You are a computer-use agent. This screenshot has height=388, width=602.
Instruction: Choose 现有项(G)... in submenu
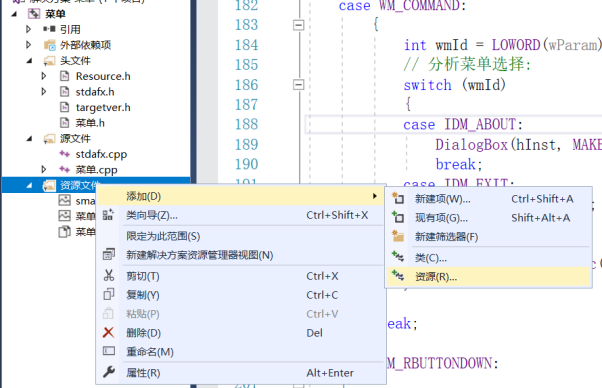click(488, 218)
